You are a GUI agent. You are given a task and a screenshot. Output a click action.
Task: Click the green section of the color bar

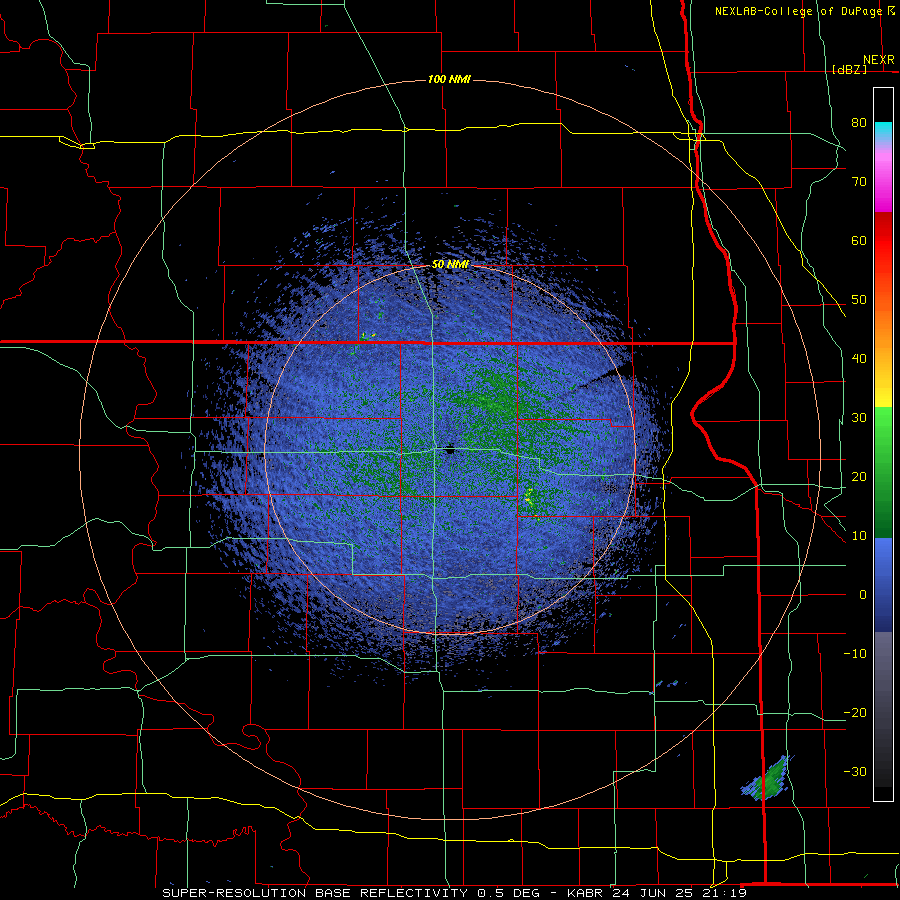(883, 472)
